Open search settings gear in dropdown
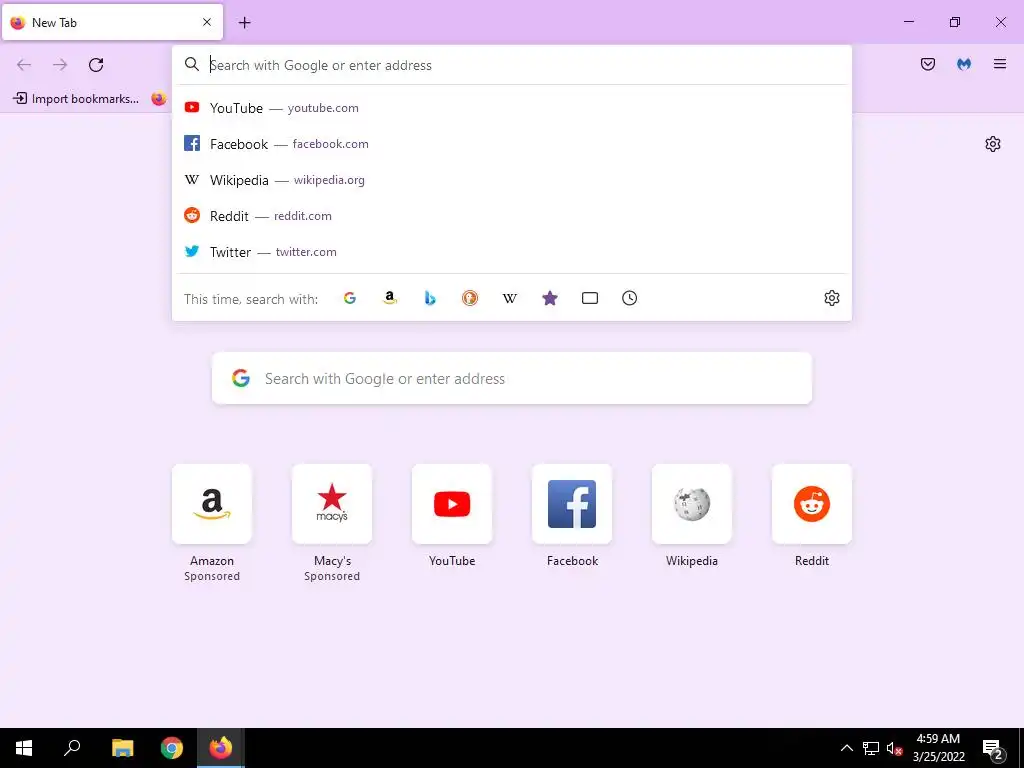 click(x=831, y=298)
